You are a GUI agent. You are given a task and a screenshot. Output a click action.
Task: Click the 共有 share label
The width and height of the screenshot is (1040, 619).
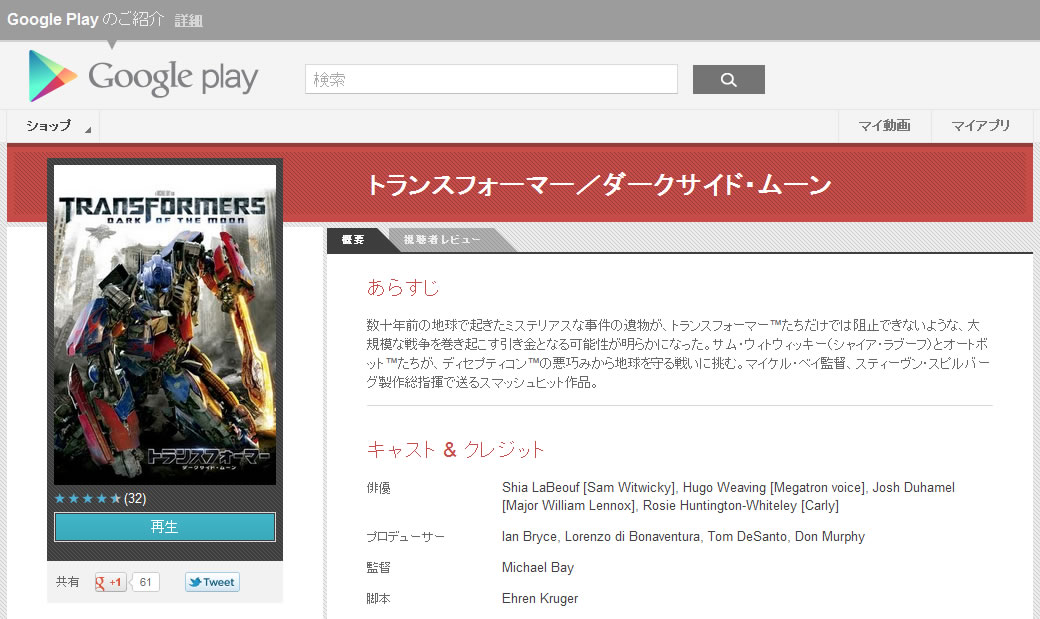67,582
